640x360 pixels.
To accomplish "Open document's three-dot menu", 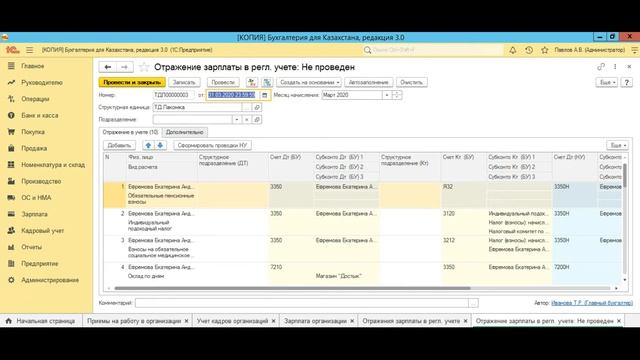I will point(615,67).
